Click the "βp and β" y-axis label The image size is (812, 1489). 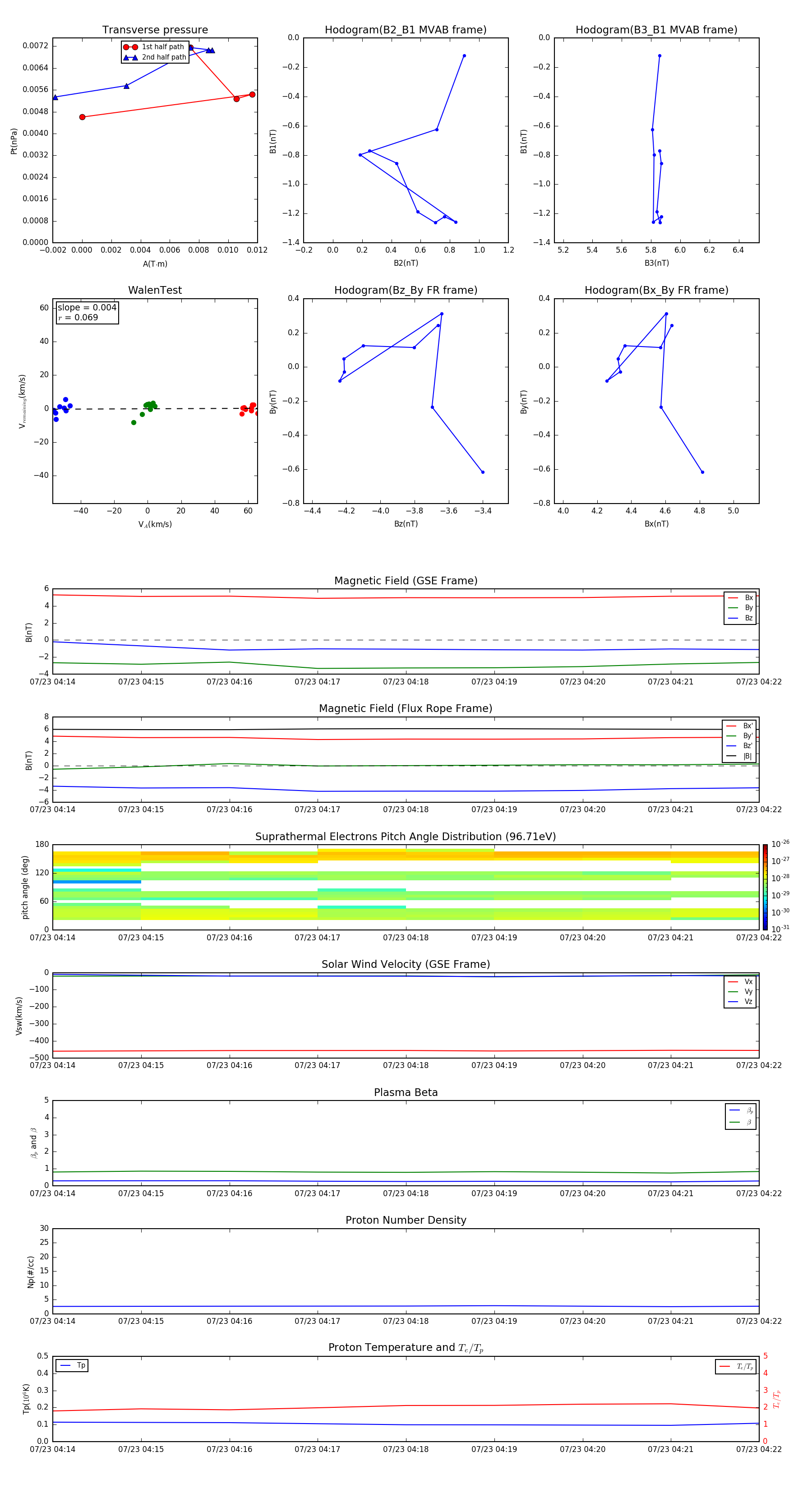[x=33, y=1143]
